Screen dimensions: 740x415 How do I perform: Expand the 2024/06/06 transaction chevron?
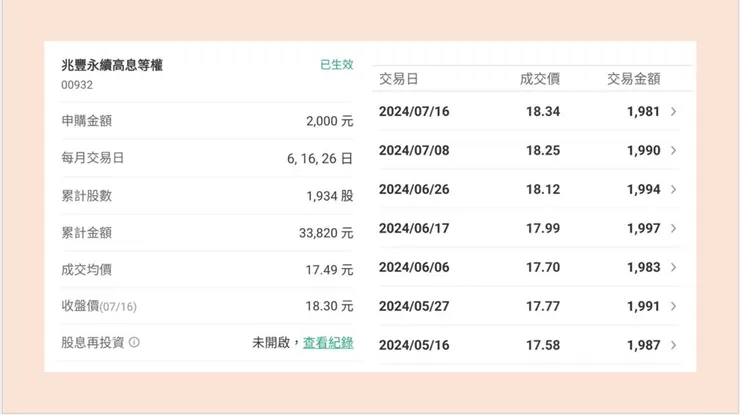(673, 267)
